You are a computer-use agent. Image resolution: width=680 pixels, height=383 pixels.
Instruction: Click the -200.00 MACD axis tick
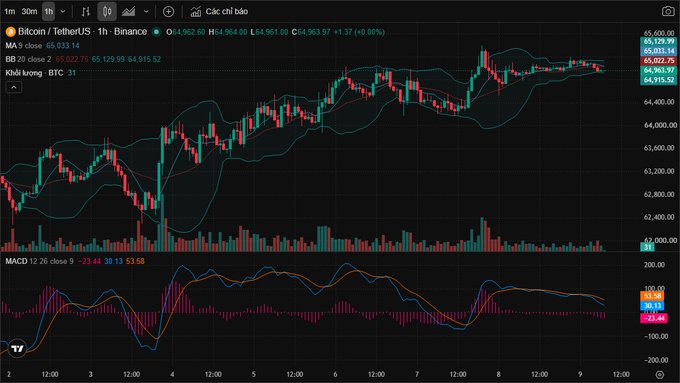pyautogui.click(x=657, y=360)
